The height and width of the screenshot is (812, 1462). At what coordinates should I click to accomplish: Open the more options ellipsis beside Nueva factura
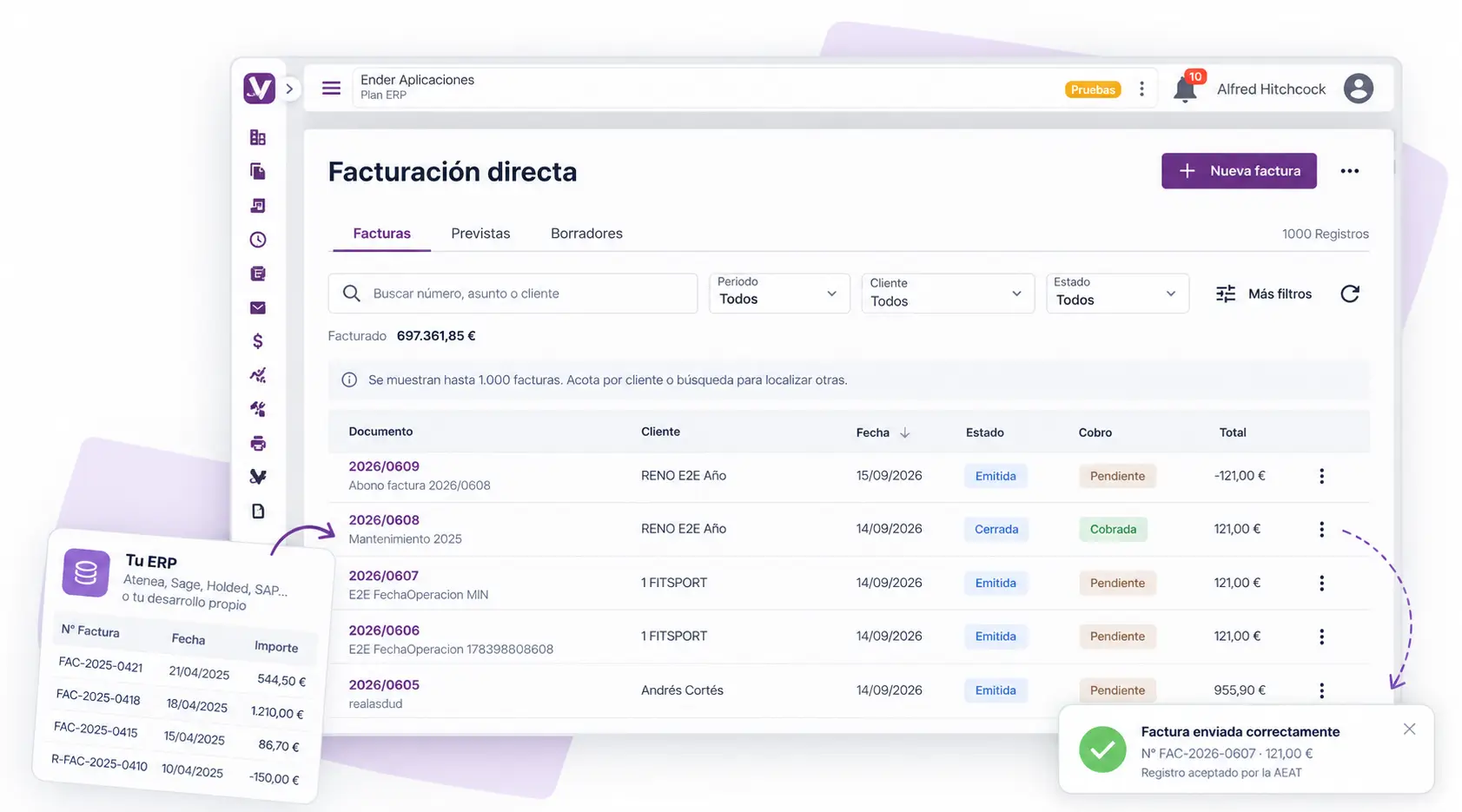tap(1349, 171)
